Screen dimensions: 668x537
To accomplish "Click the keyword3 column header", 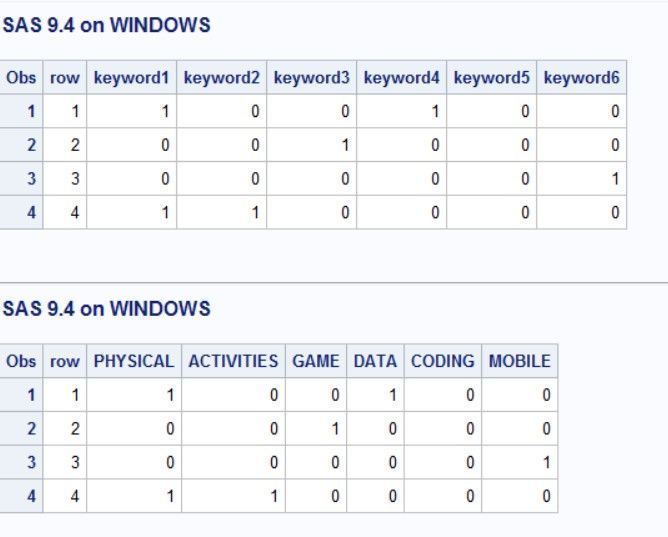I will (311, 78).
